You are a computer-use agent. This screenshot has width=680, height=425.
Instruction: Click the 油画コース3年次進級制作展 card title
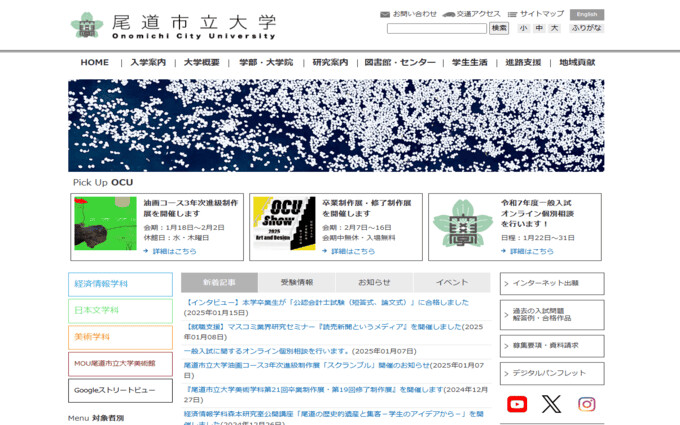point(191,208)
